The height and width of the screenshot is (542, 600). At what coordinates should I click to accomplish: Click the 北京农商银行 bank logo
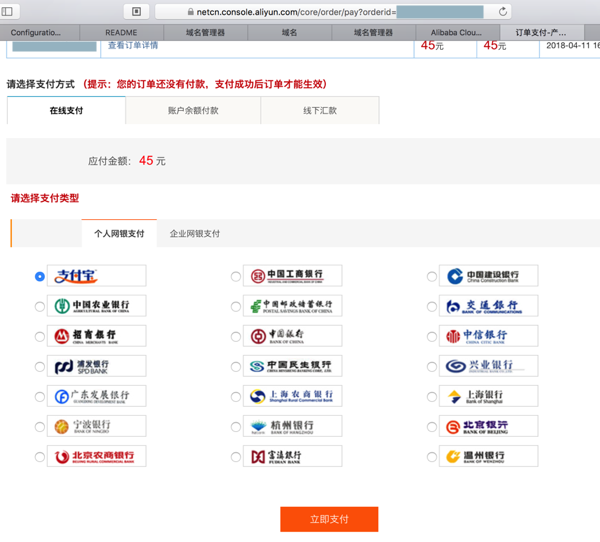coord(96,456)
